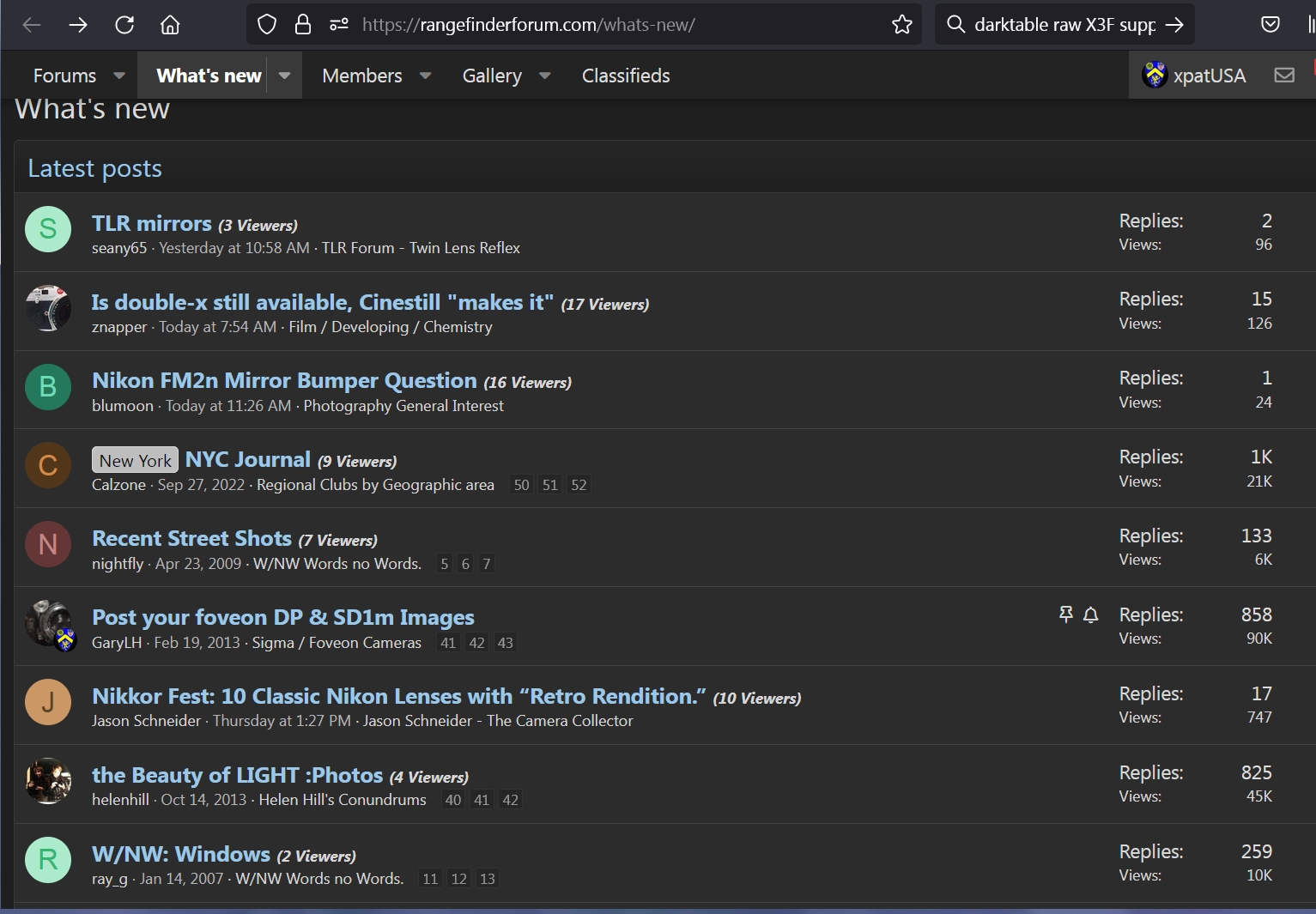Click the pin icon on foveon thread
The height and width of the screenshot is (914, 1316).
[1065, 614]
